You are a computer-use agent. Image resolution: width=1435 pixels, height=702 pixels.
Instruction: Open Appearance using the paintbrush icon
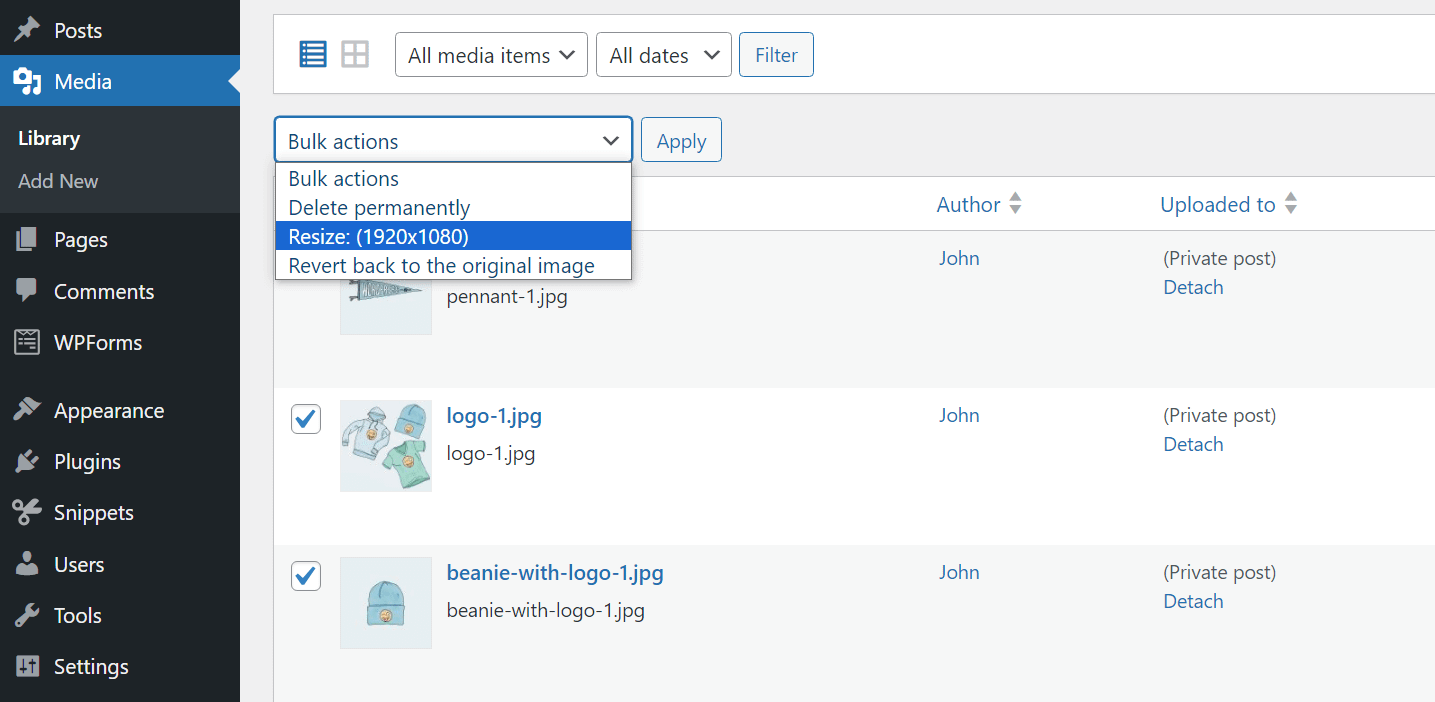(x=27, y=410)
